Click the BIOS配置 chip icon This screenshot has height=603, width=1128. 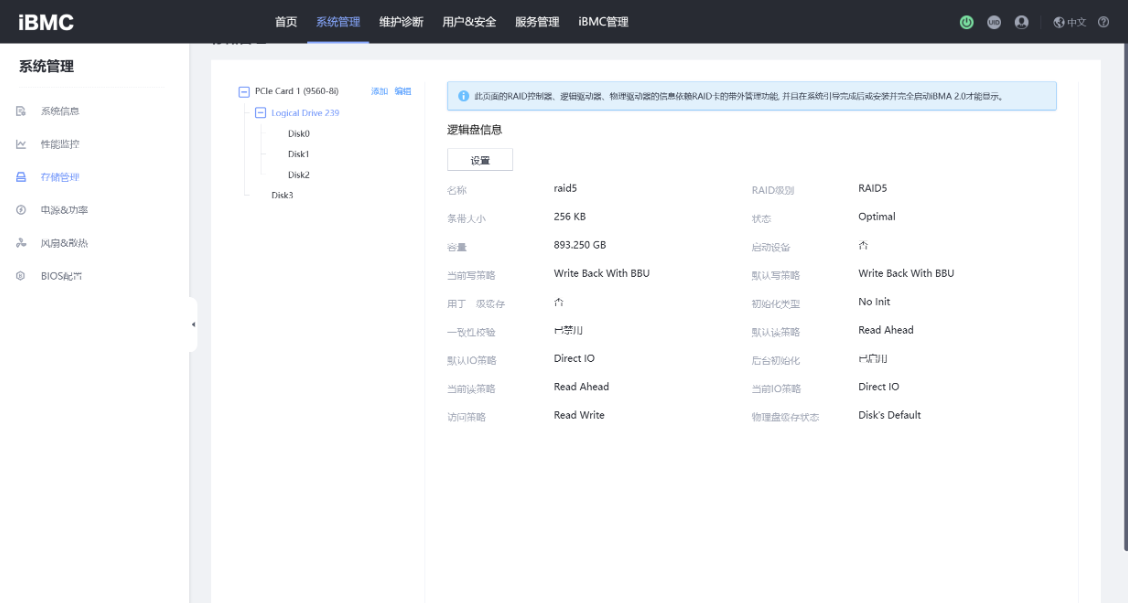[21, 276]
